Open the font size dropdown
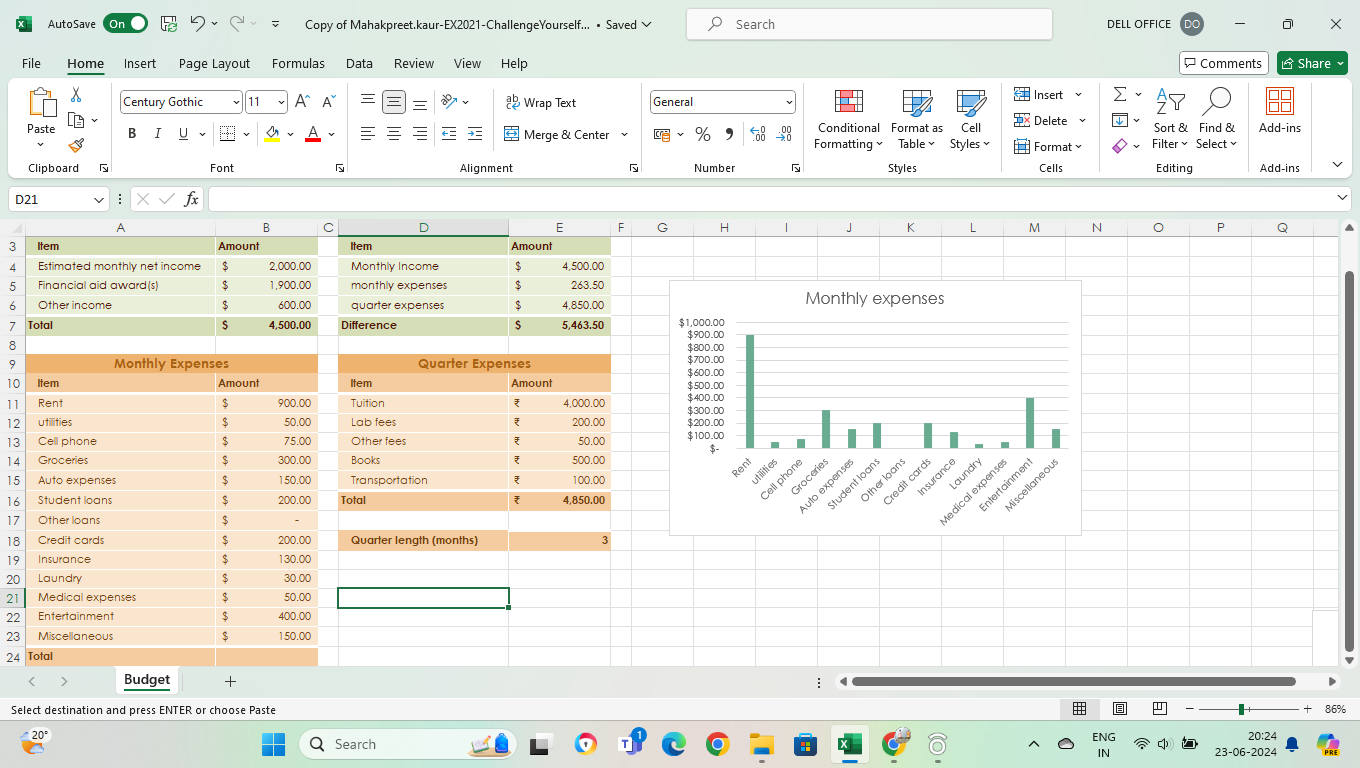Viewport: 1360px width, 768px height. (x=282, y=102)
